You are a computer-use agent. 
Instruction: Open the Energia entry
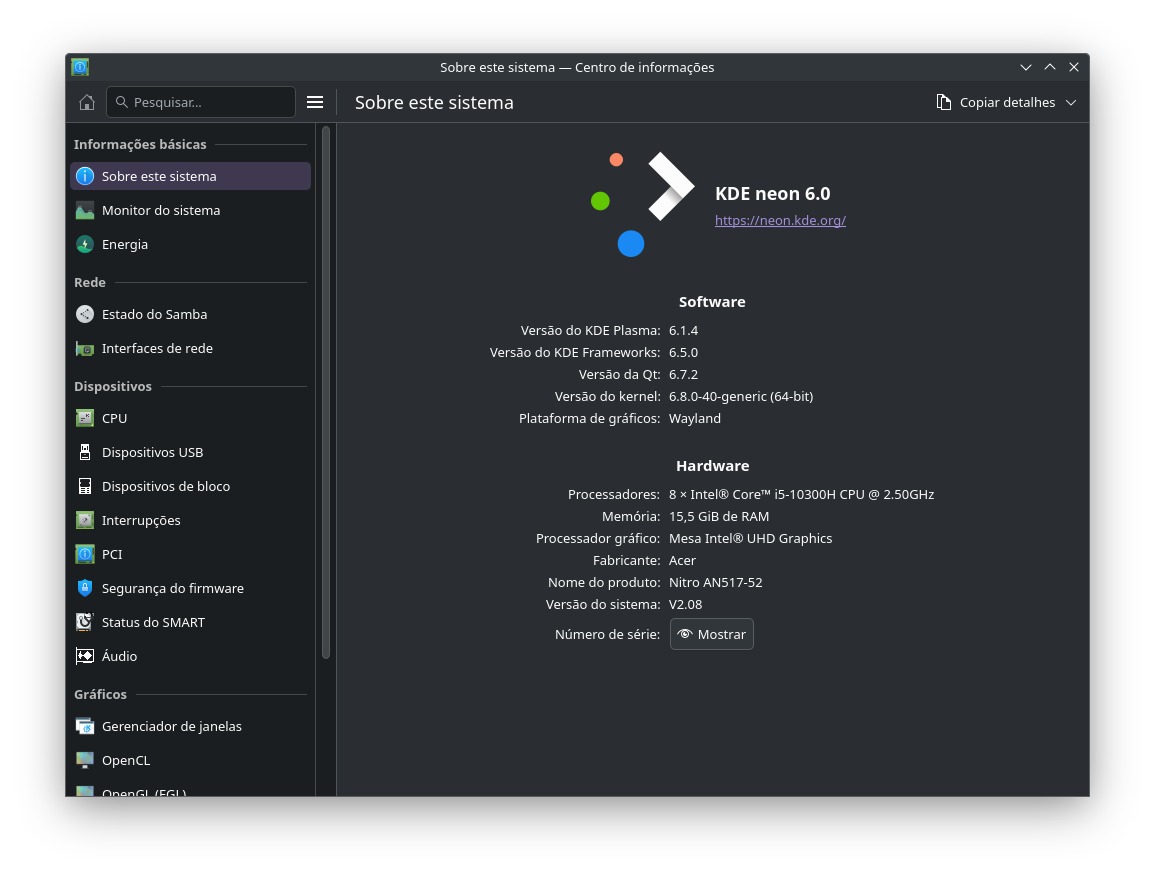pos(190,244)
